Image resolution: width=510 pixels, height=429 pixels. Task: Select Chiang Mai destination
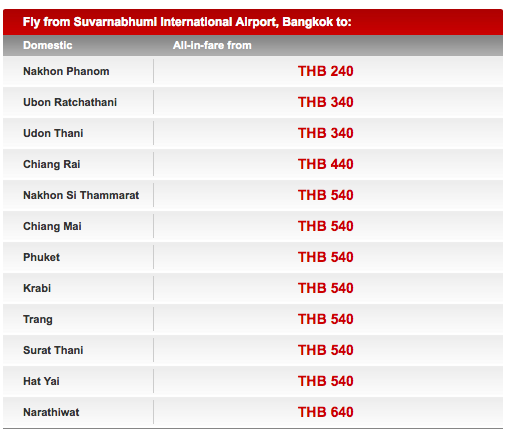52,226
